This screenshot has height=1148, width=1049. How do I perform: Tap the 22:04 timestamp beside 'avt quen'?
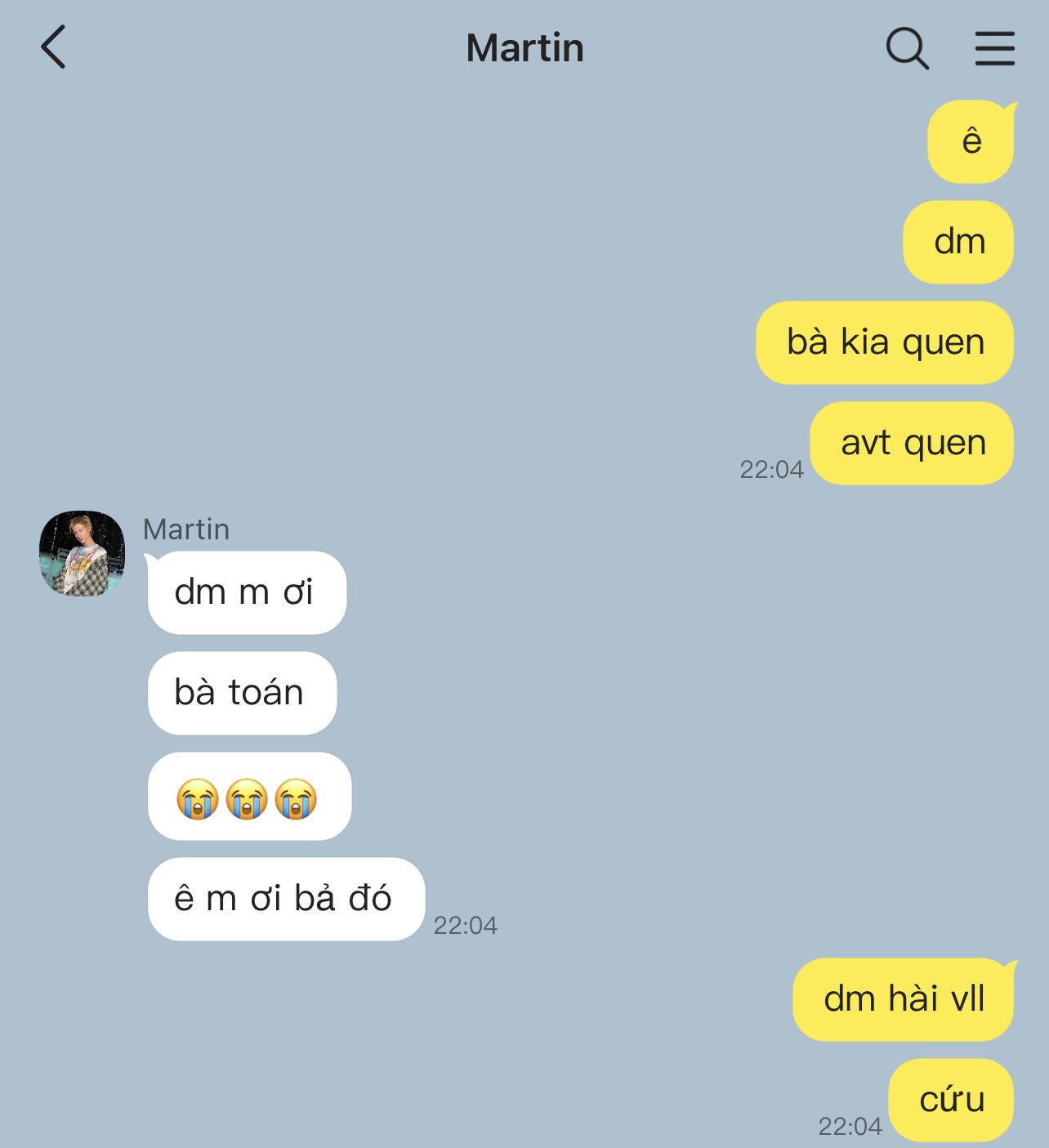pyautogui.click(x=771, y=470)
